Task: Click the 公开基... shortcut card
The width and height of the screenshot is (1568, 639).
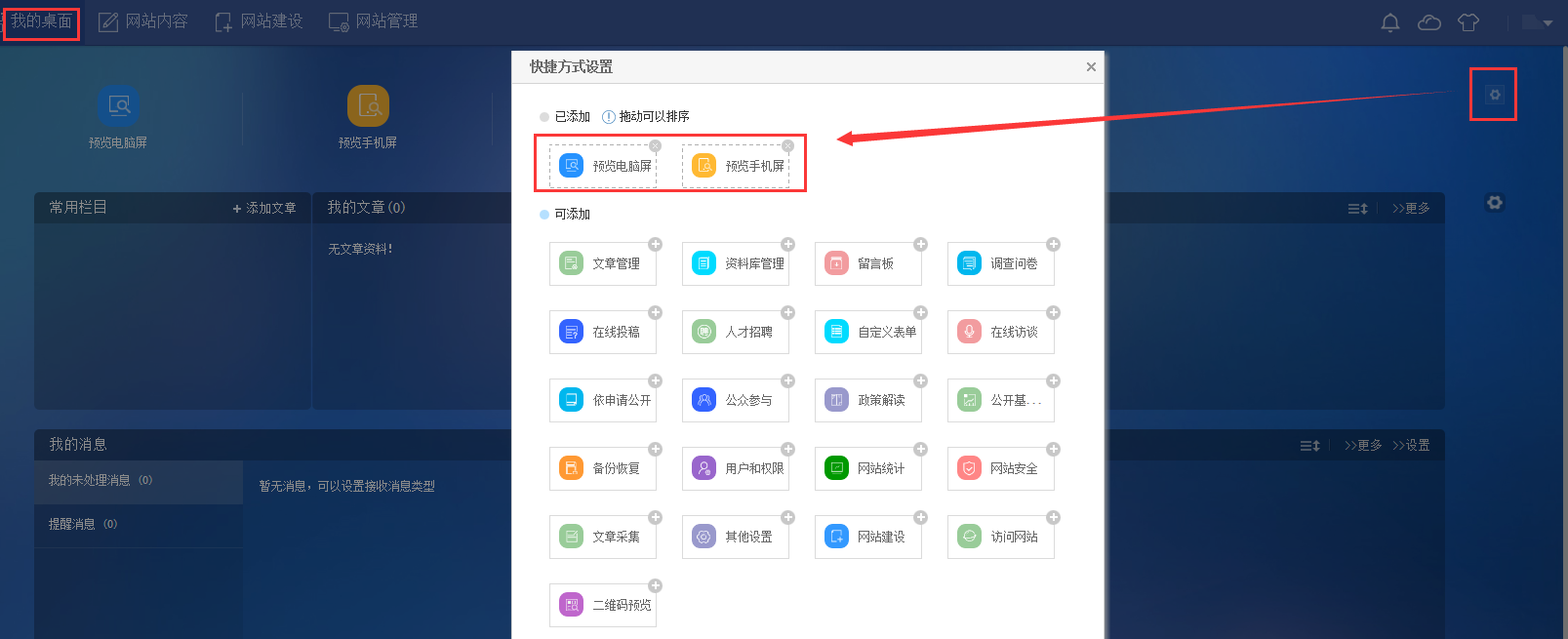Action: (x=1001, y=400)
